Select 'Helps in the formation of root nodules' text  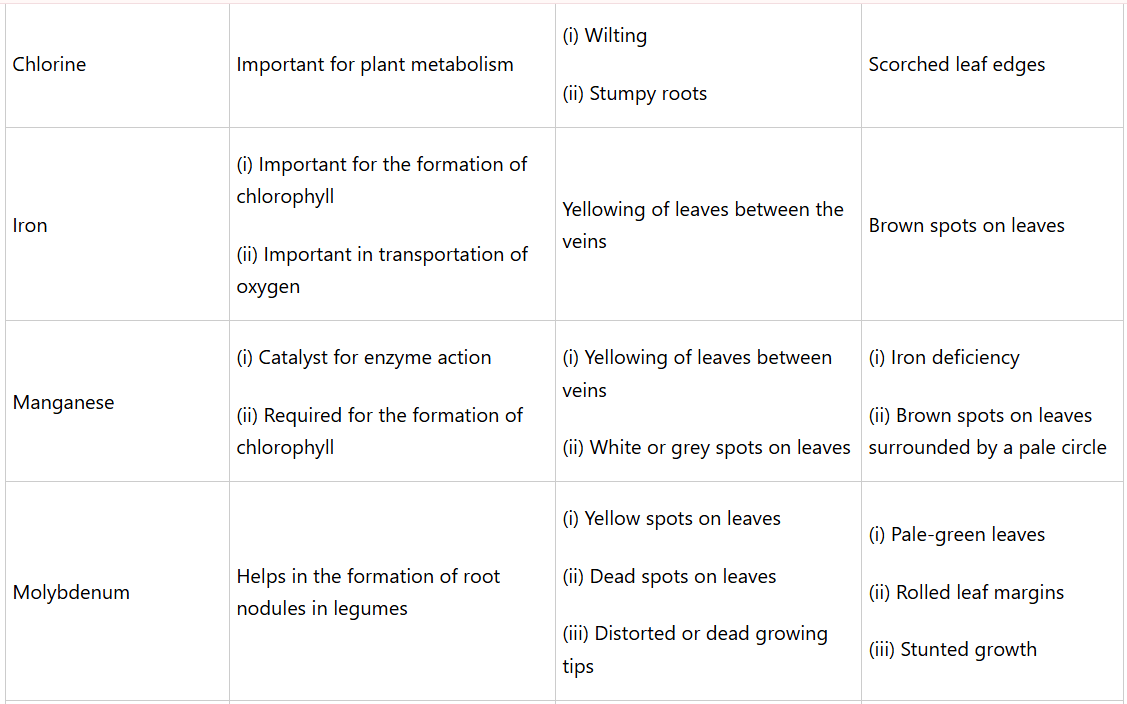point(368,592)
